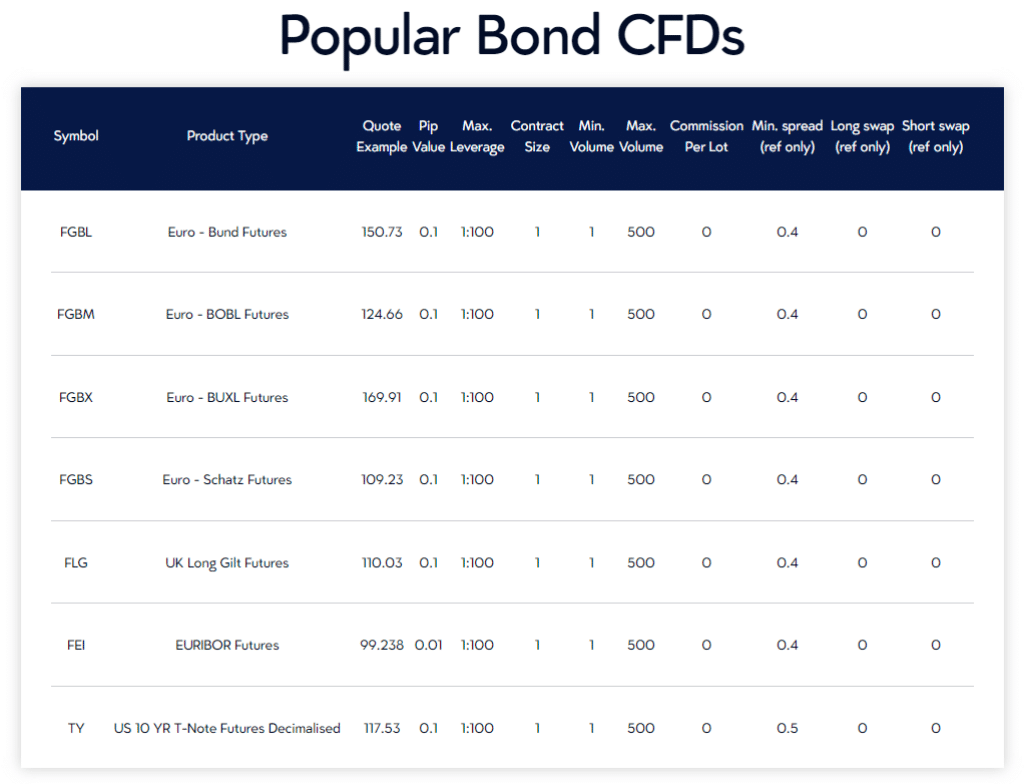Click the Min. spread column header
Viewport: 1024px width, 784px height.
click(787, 136)
